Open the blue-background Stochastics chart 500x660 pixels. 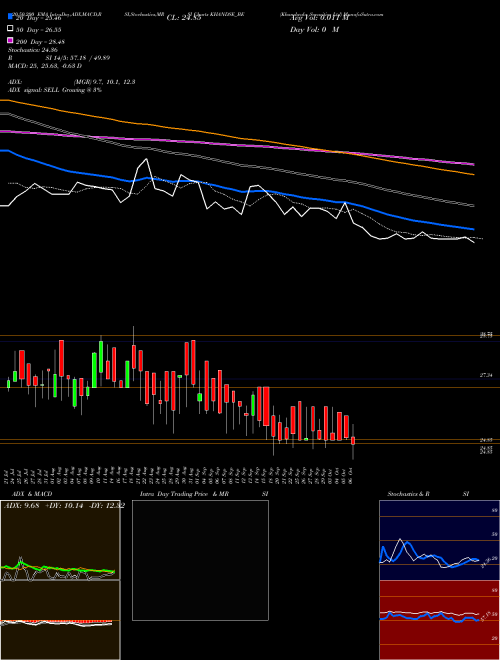click(439, 540)
